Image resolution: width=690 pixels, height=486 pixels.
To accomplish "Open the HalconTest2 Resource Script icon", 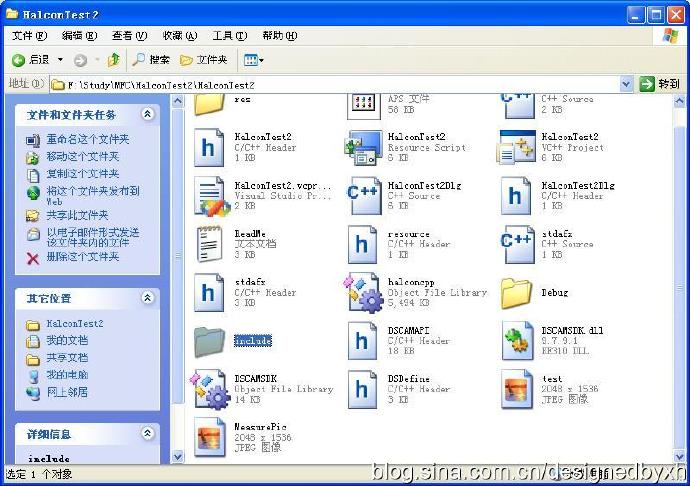I will point(363,147).
